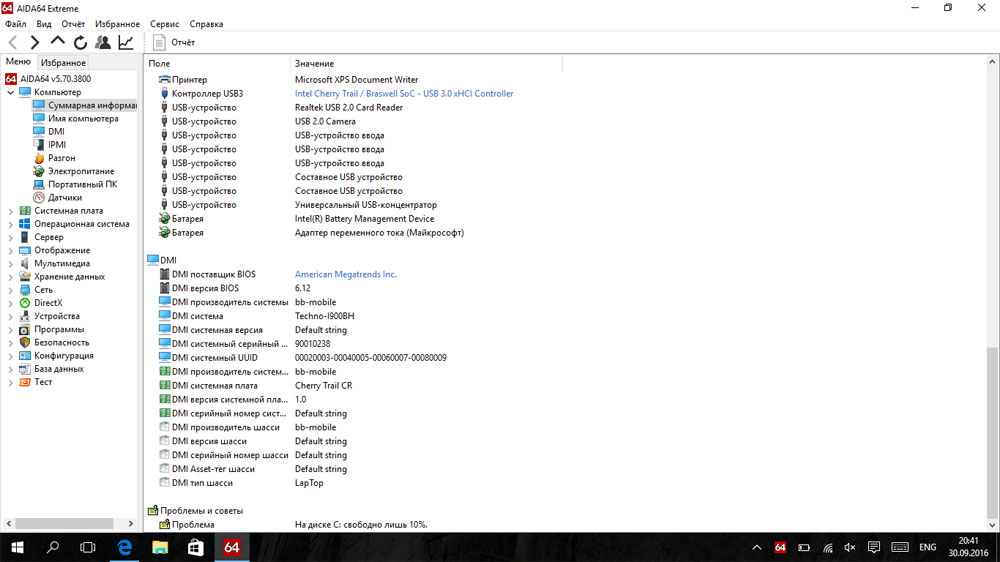Viewport: 1000px width, 562px height.
Task: Switch to the Избранное sidebar tab
Action: (x=62, y=63)
